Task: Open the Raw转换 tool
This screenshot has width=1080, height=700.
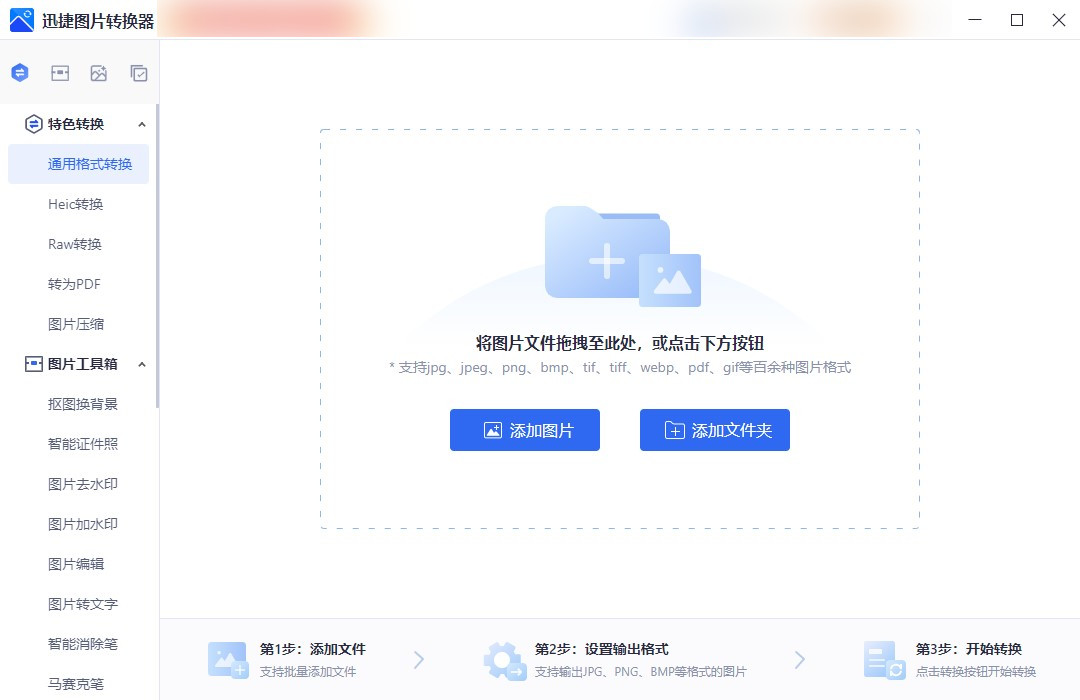Action: (72, 244)
